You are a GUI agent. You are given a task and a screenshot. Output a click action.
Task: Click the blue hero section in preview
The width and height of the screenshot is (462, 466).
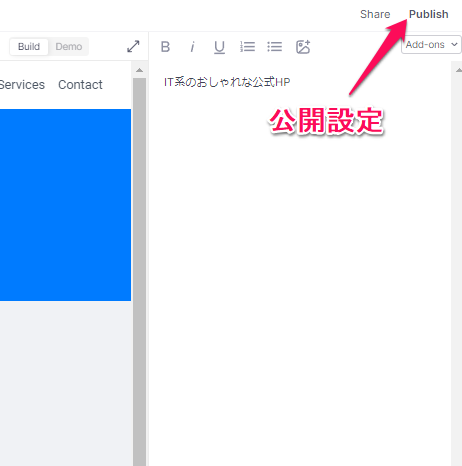65,205
